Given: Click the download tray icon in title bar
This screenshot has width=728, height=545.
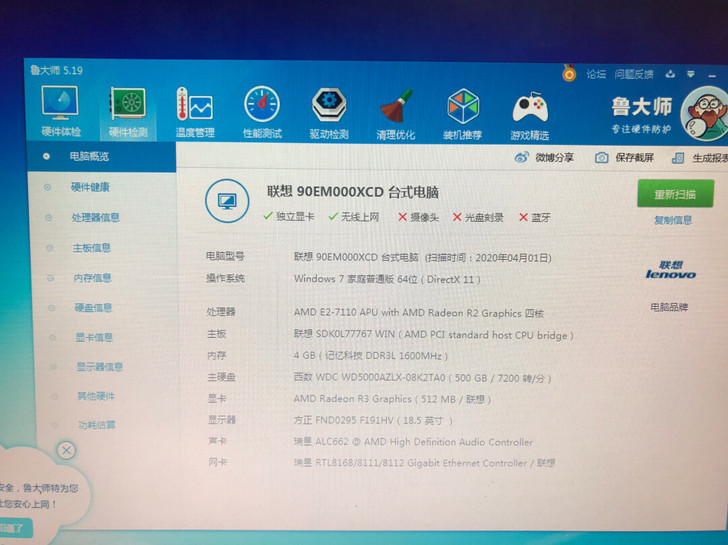Looking at the screenshot, I should [670, 74].
